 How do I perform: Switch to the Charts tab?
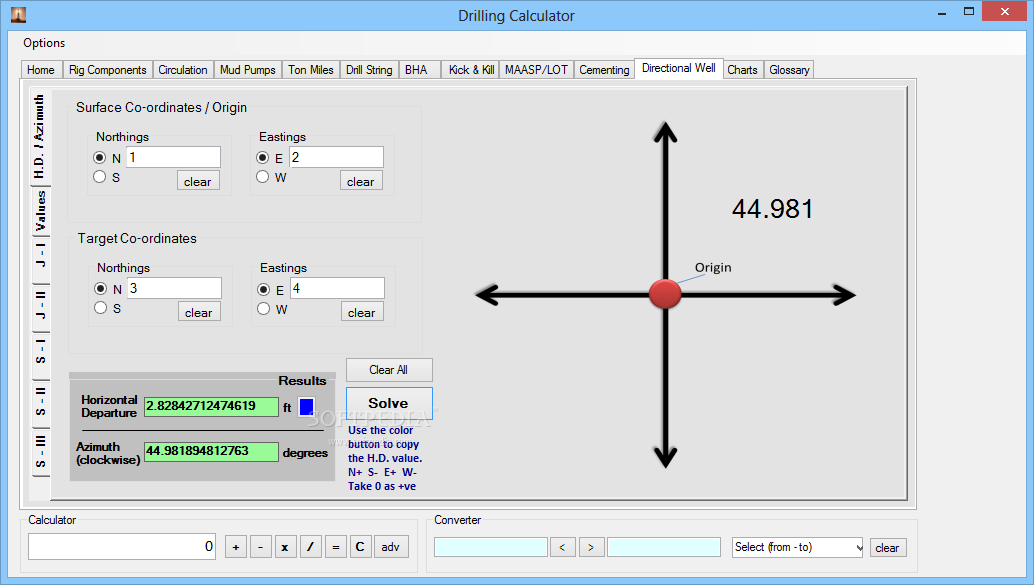[743, 70]
